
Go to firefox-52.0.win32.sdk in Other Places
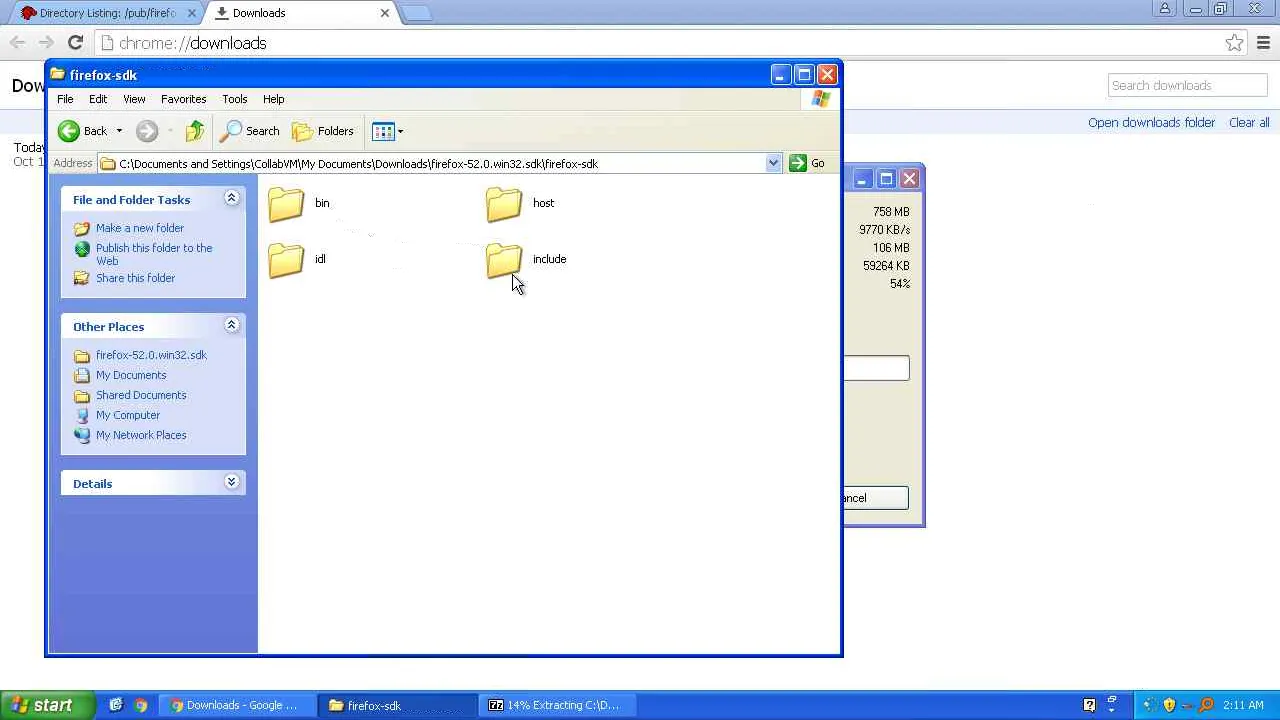[x=151, y=355]
